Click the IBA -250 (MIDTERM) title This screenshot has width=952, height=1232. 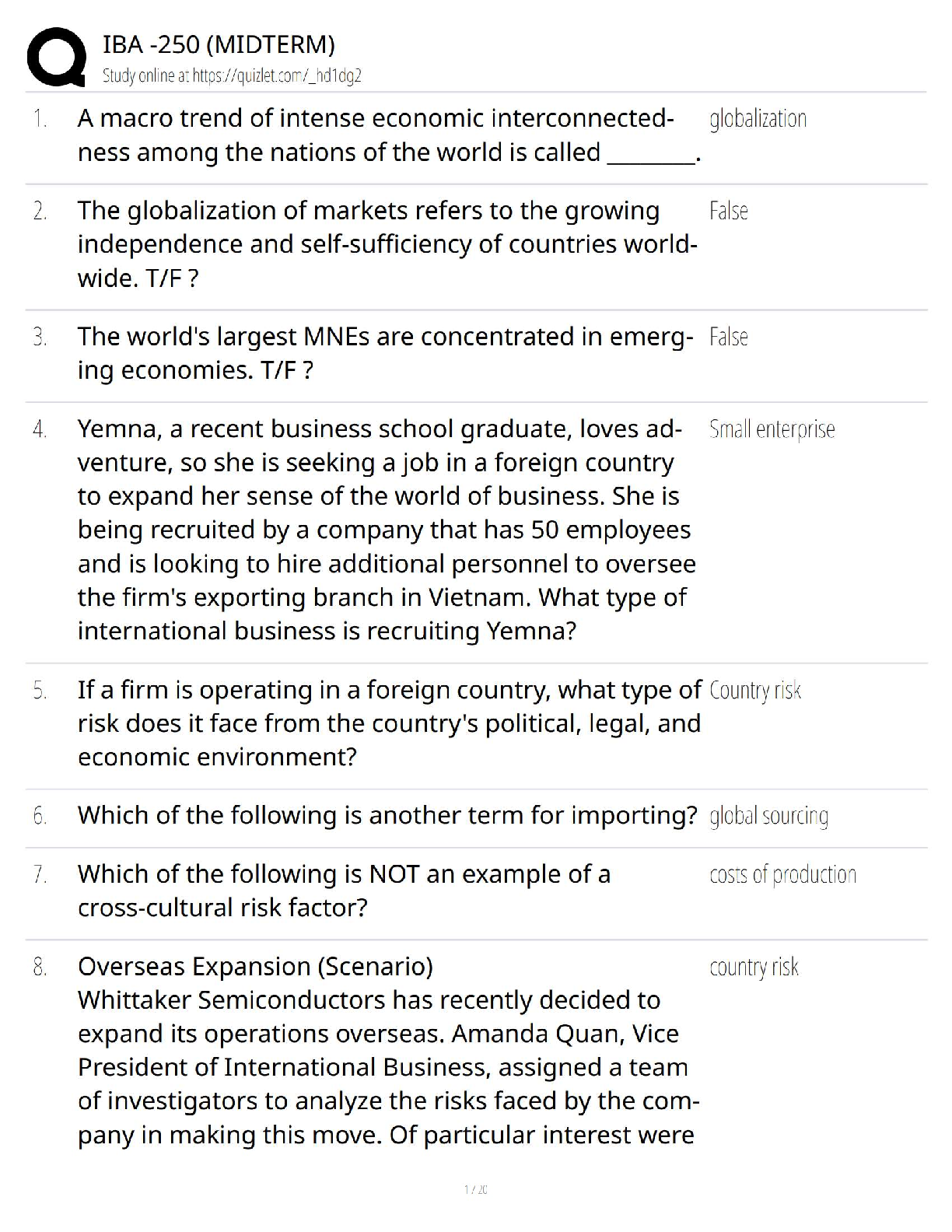[219, 44]
